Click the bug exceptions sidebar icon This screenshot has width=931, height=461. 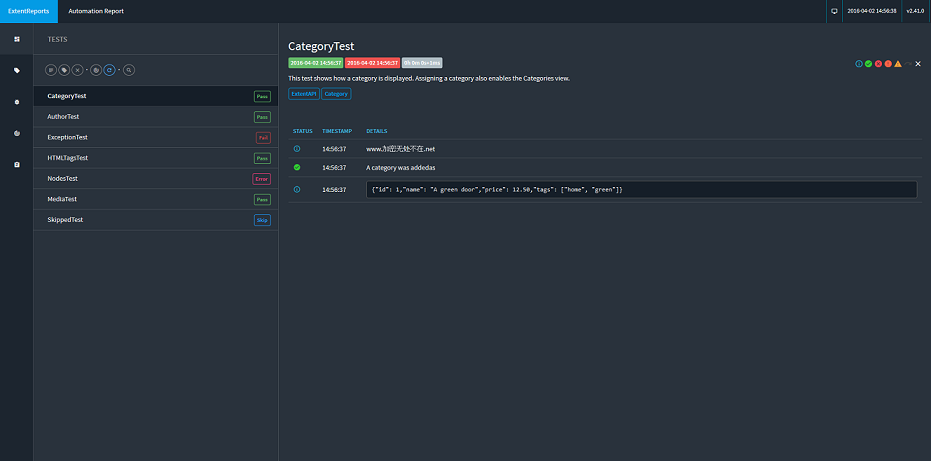16,102
